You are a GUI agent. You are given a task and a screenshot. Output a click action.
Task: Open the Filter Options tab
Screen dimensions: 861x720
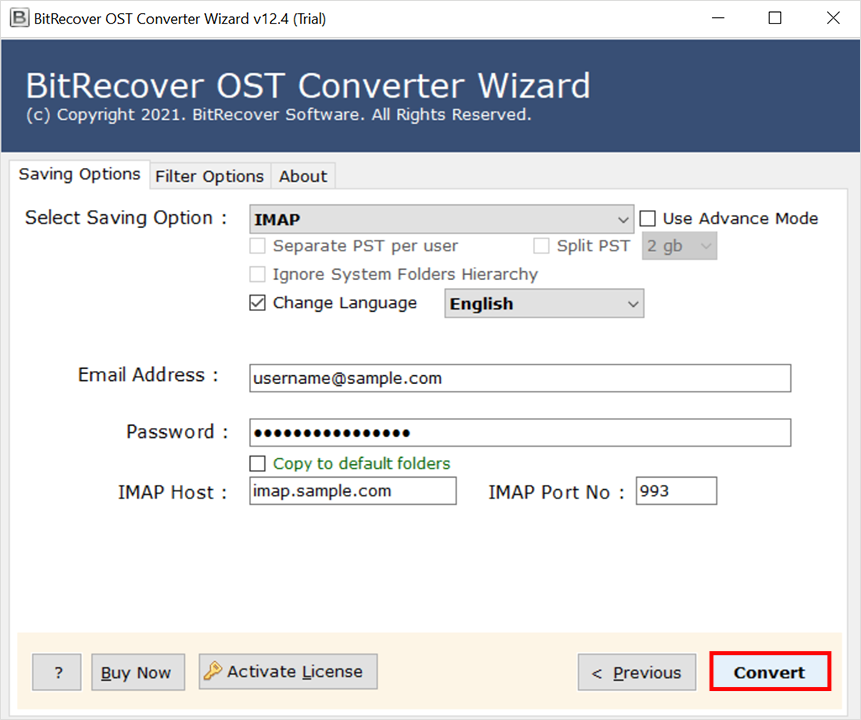coord(210,176)
